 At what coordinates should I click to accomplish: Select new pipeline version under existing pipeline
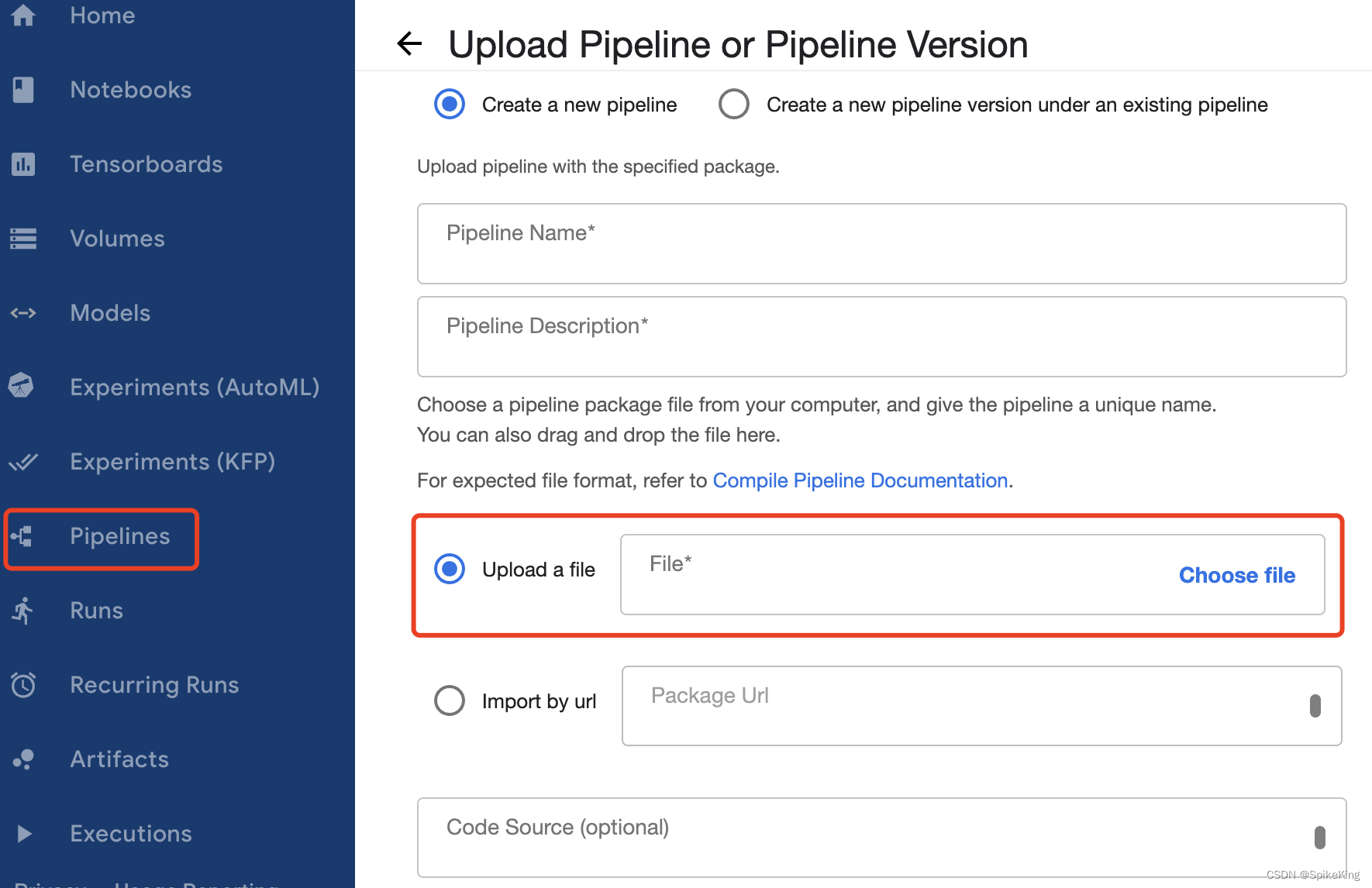734,104
